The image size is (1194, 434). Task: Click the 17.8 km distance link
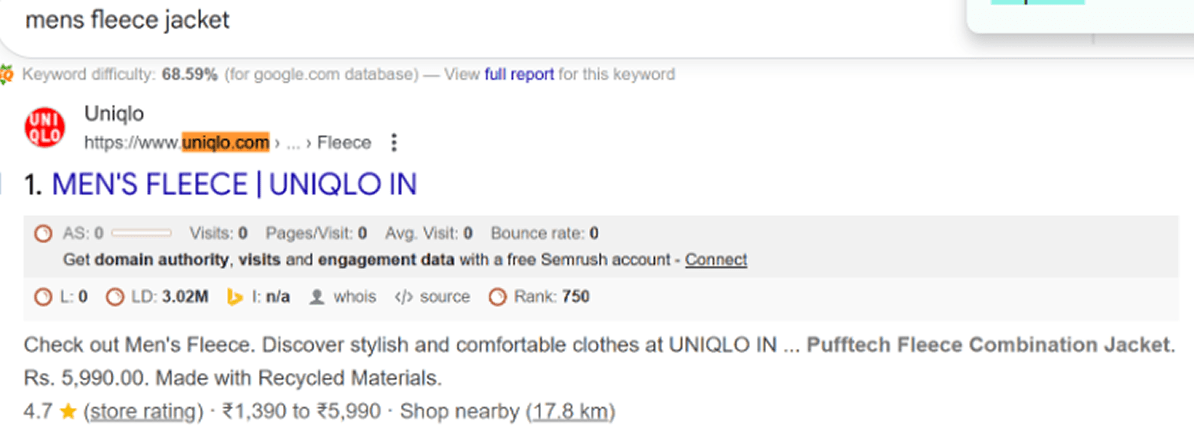(571, 411)
